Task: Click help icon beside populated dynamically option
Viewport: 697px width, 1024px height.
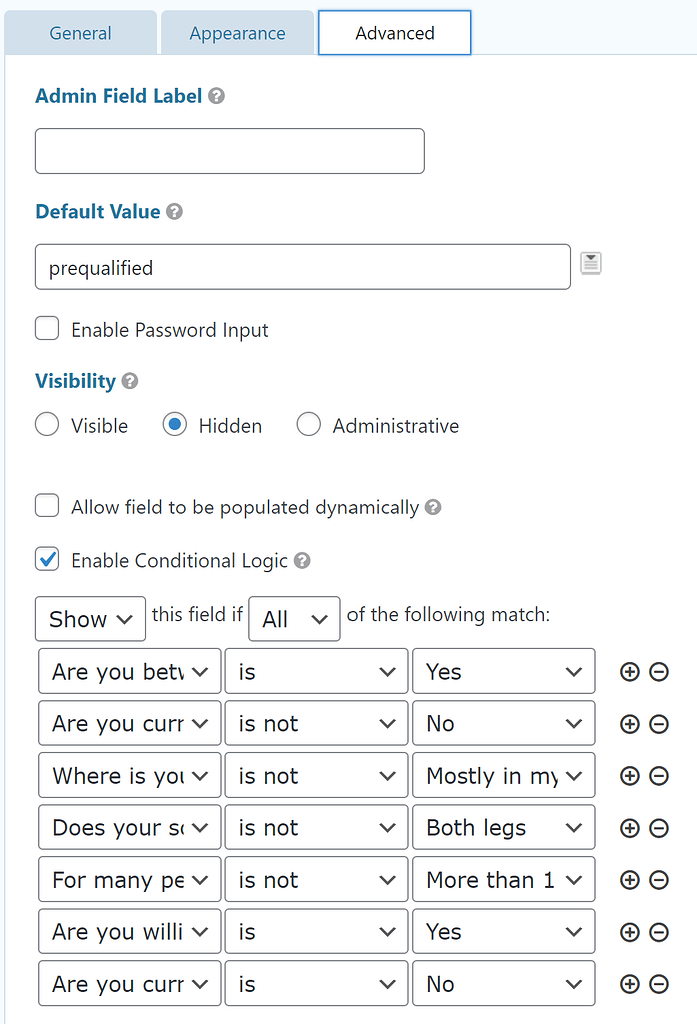Action: coord(433,507)
